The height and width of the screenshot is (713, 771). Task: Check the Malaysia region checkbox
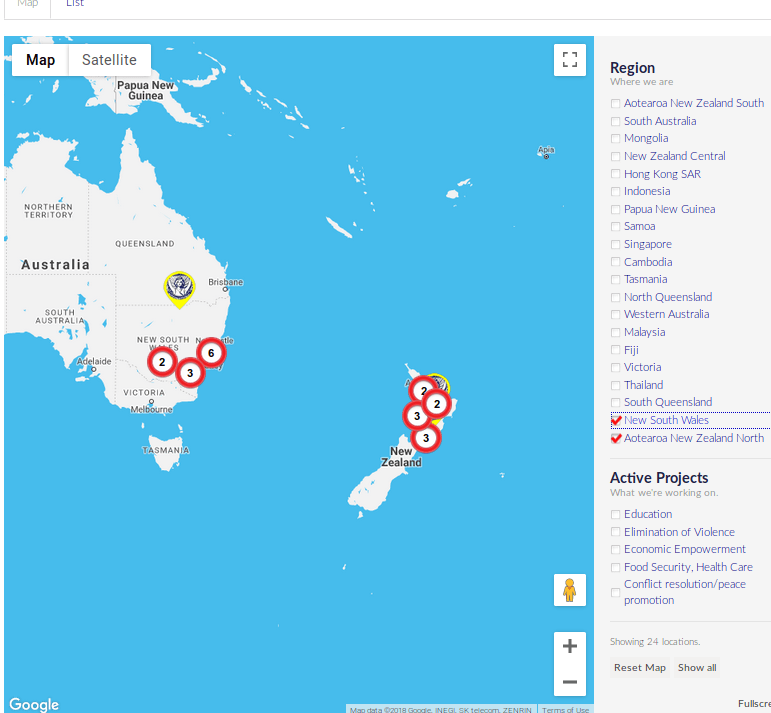615,332
